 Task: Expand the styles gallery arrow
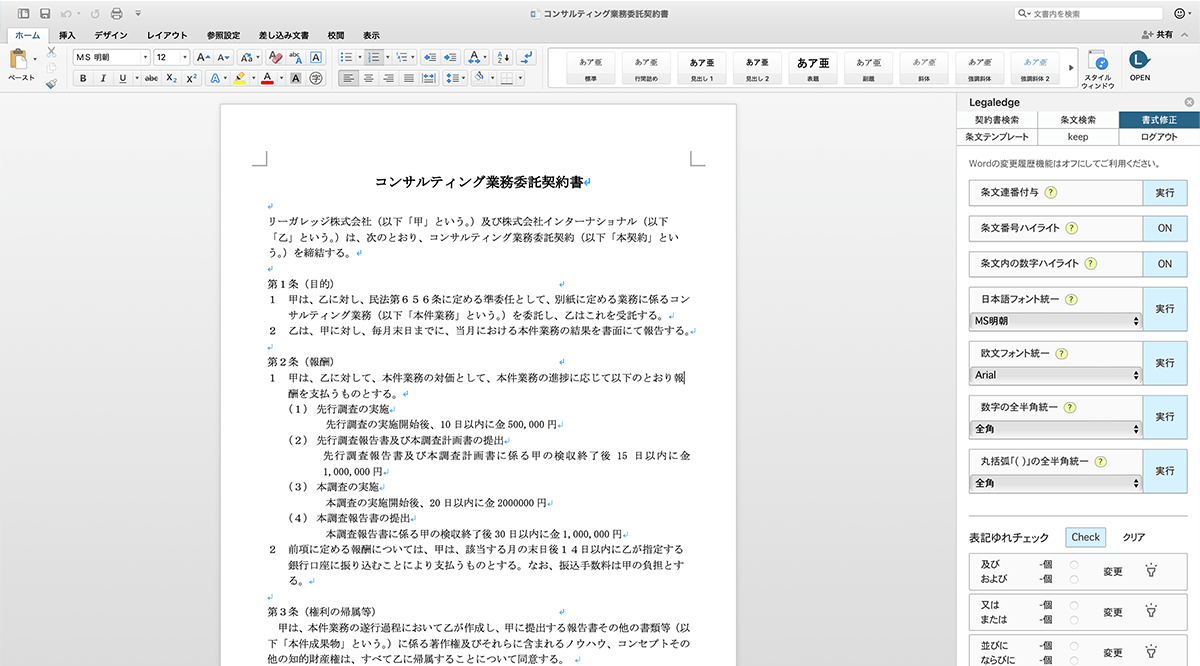pos(1071,68)
